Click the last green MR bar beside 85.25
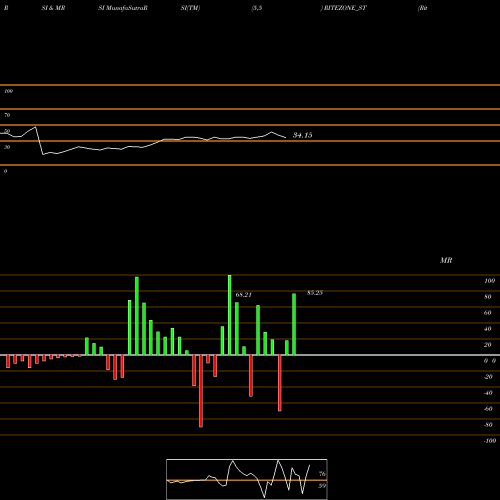This screenshot has height=500, width=500. [294, 324]
